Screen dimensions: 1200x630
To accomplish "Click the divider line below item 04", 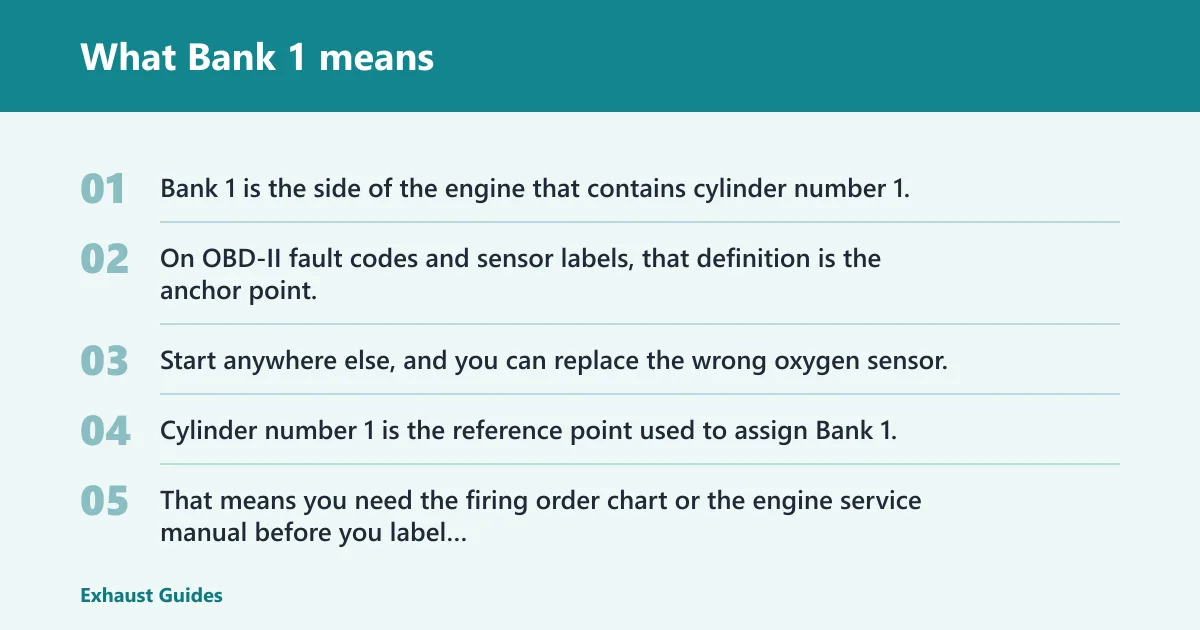I will 640,464.
